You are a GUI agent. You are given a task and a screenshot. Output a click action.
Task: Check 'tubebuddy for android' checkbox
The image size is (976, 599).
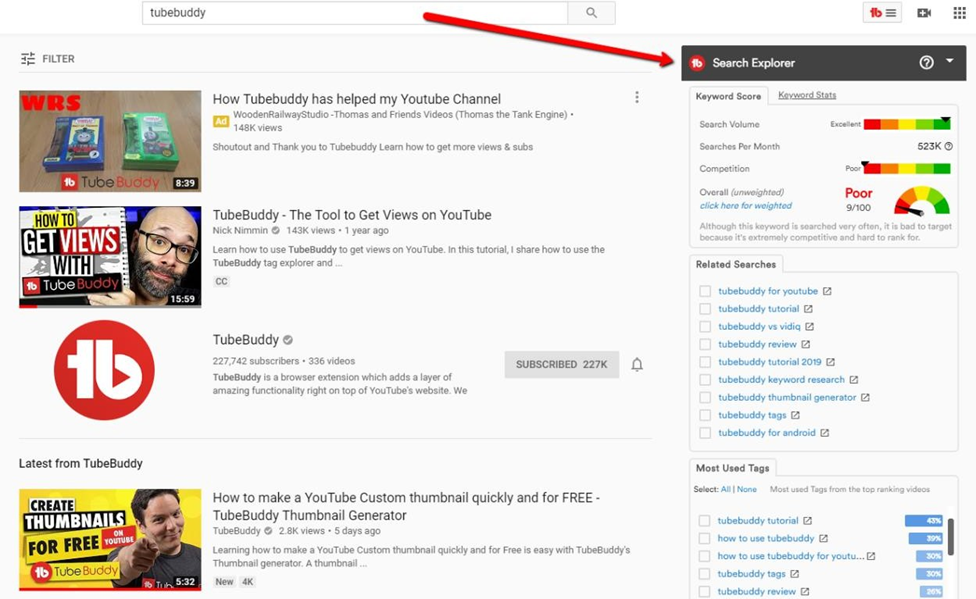[705, 433]
